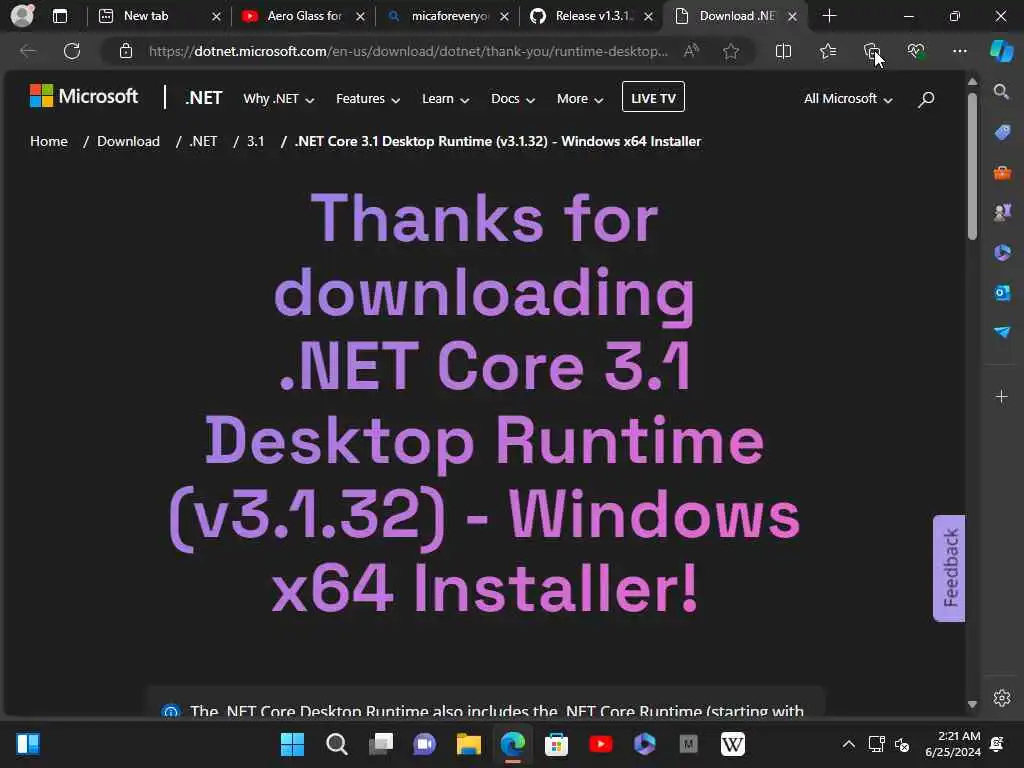This screenshot has height=768, width=1024.
Task: Open sidebar Drop paper plane icon
Action: (1002, 332)
